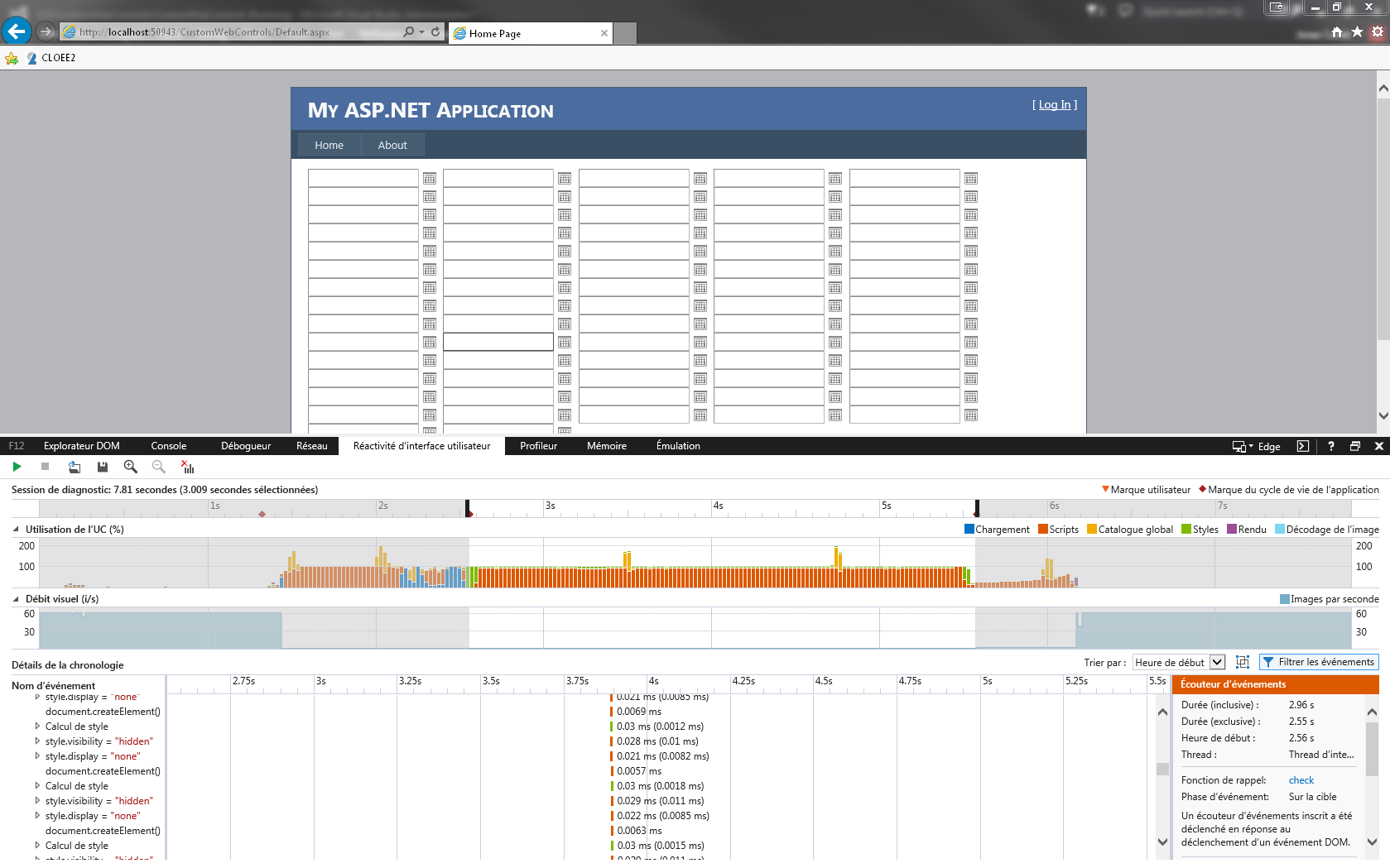Open the devtools console toggle icon
This screenshot has width=1390, height=868.
click(x=1303, y=446)
